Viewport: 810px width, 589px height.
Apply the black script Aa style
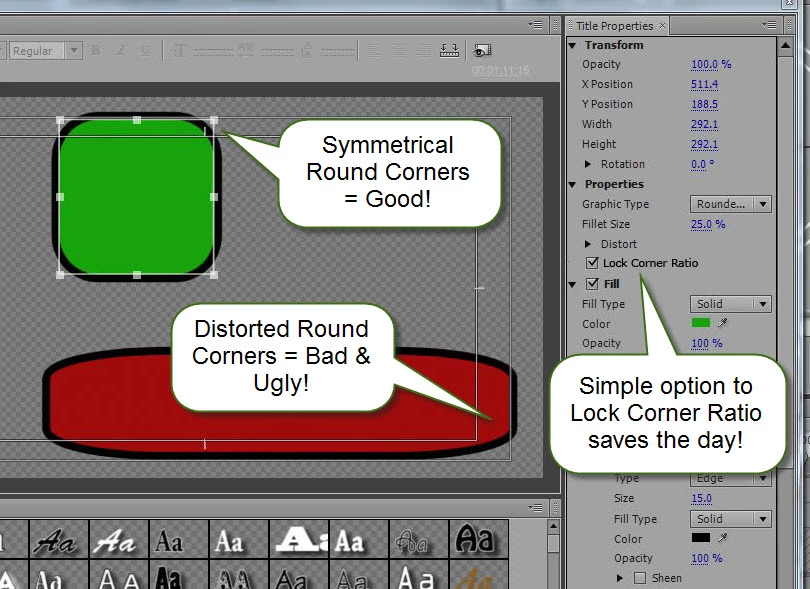tap(59, 540)
